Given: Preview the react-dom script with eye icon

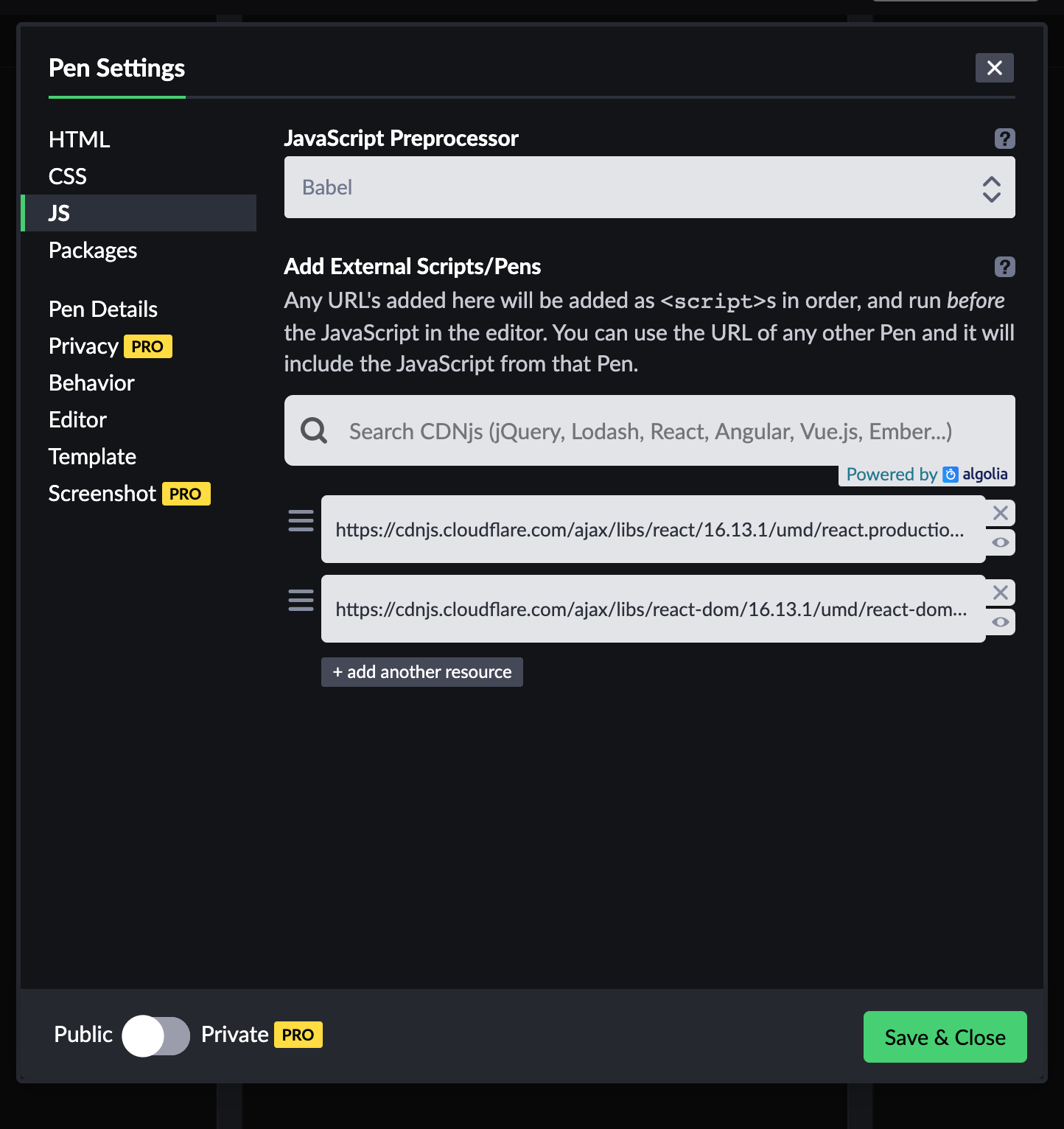Looking at the screenshot, I should 1000,622.
